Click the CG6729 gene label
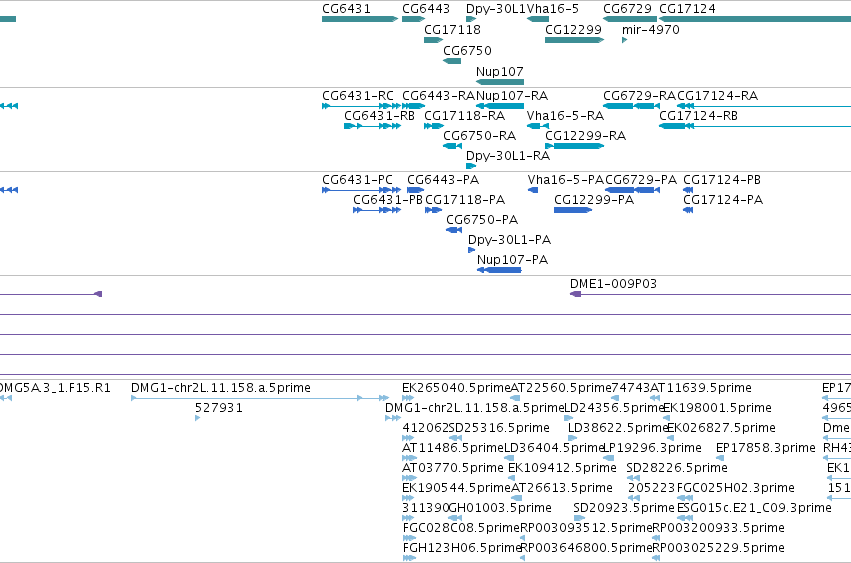Image resolution: width=851 pixels, height=563 pixels. click(627, 9)
